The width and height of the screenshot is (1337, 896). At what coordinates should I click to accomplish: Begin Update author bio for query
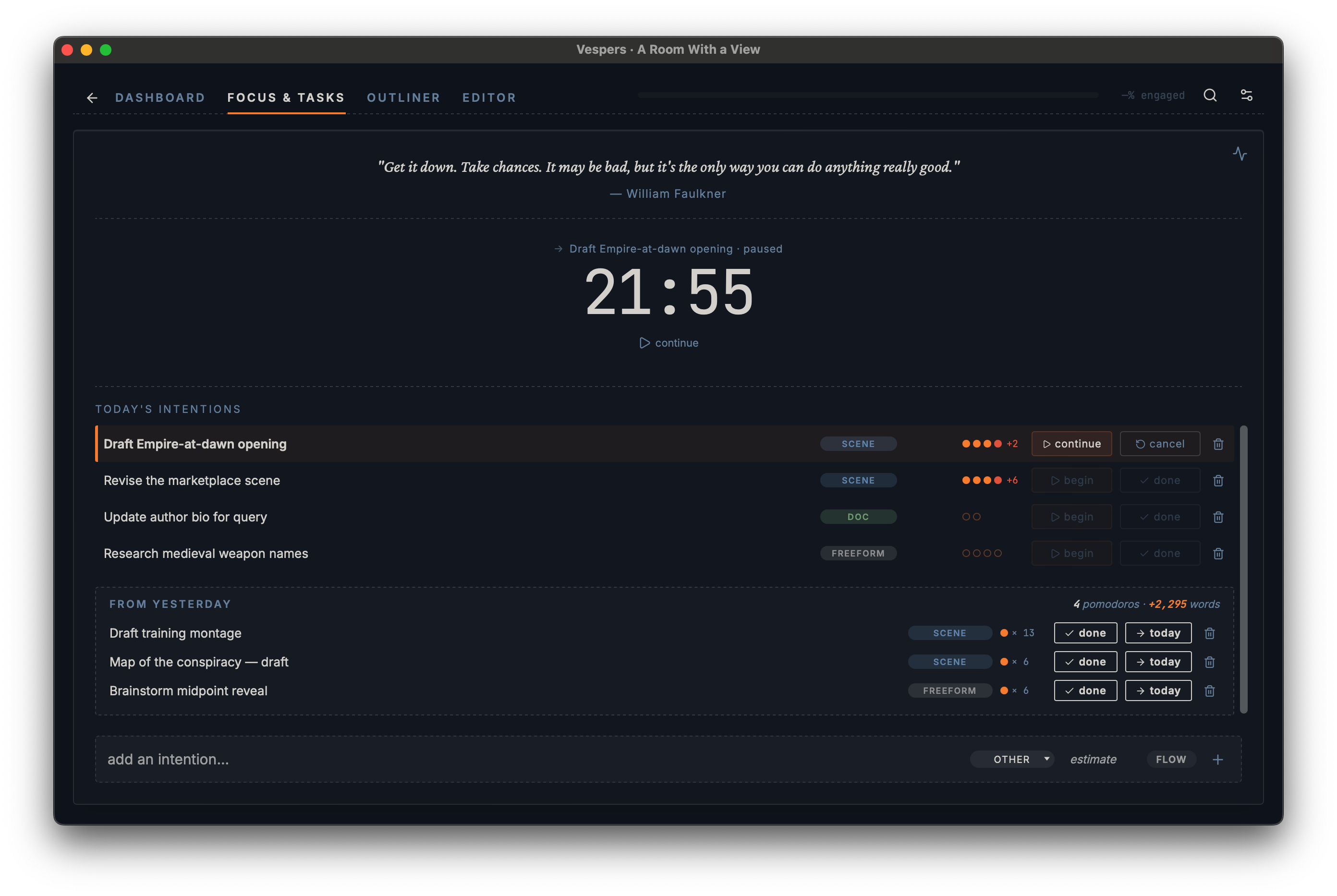(1071, 517)
